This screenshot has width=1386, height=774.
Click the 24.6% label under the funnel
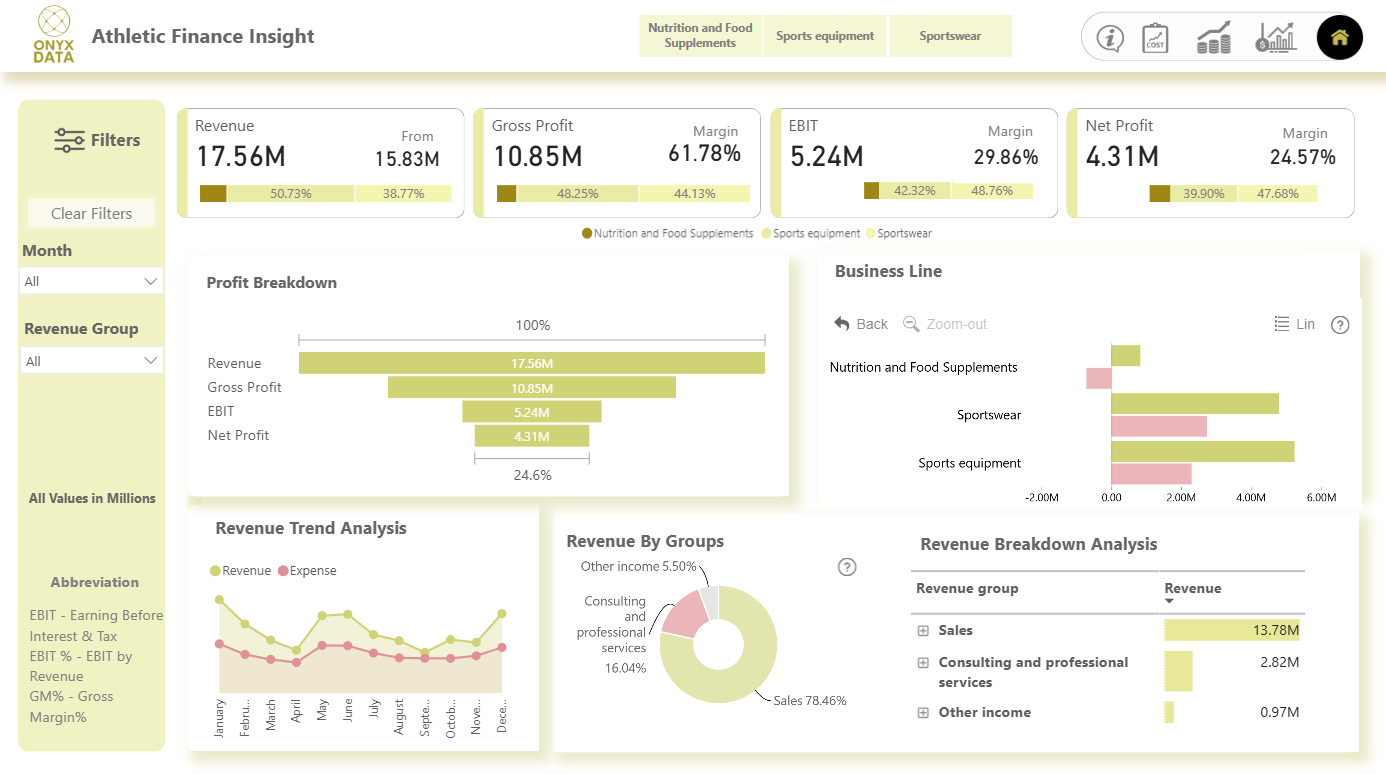tap(532, 475)
